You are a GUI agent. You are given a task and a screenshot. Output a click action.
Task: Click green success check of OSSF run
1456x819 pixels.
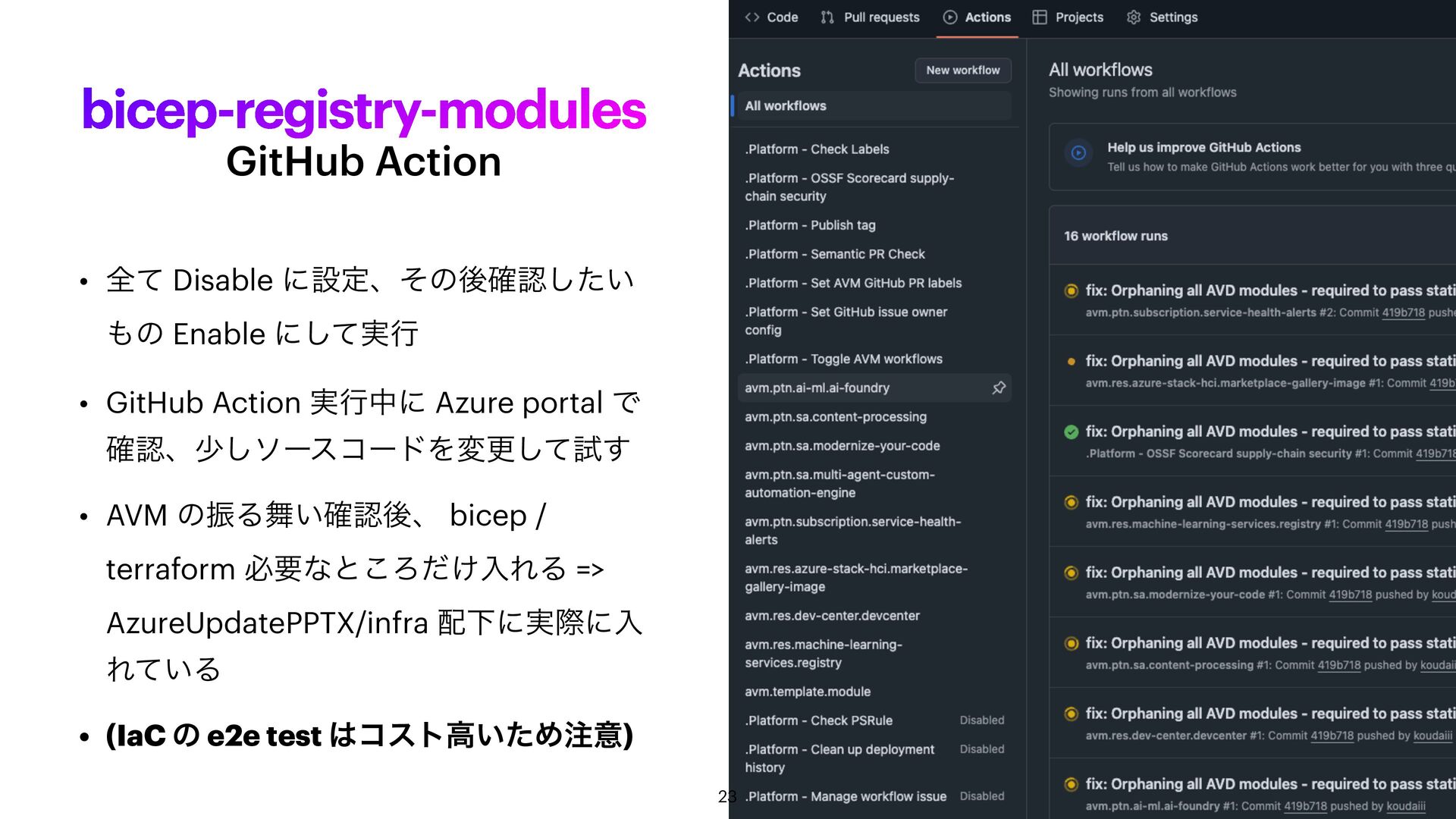[x=1071, y=432]
